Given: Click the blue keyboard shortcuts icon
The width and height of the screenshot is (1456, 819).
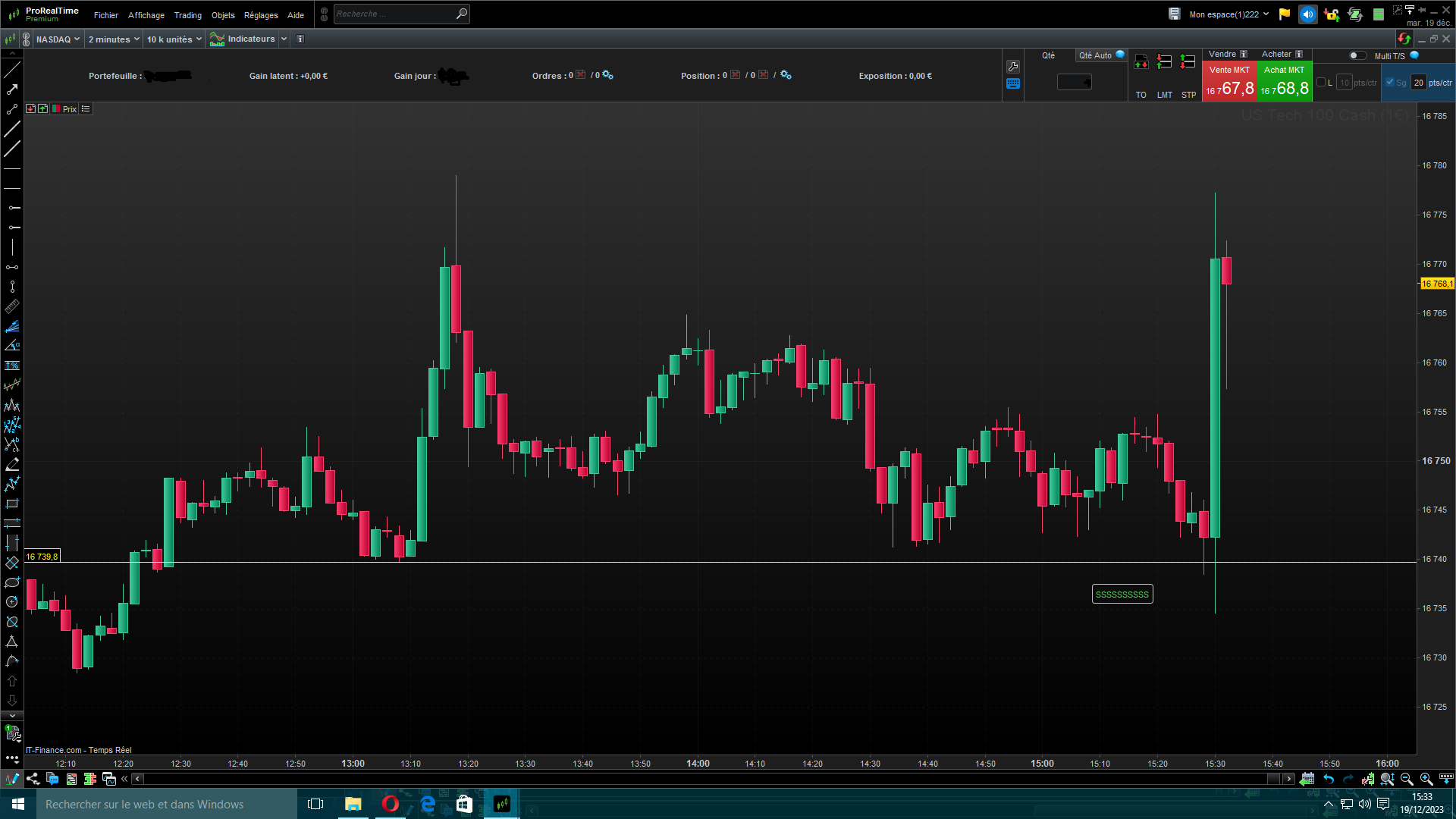Looking at the screenshot, I should click(1013, 84).
